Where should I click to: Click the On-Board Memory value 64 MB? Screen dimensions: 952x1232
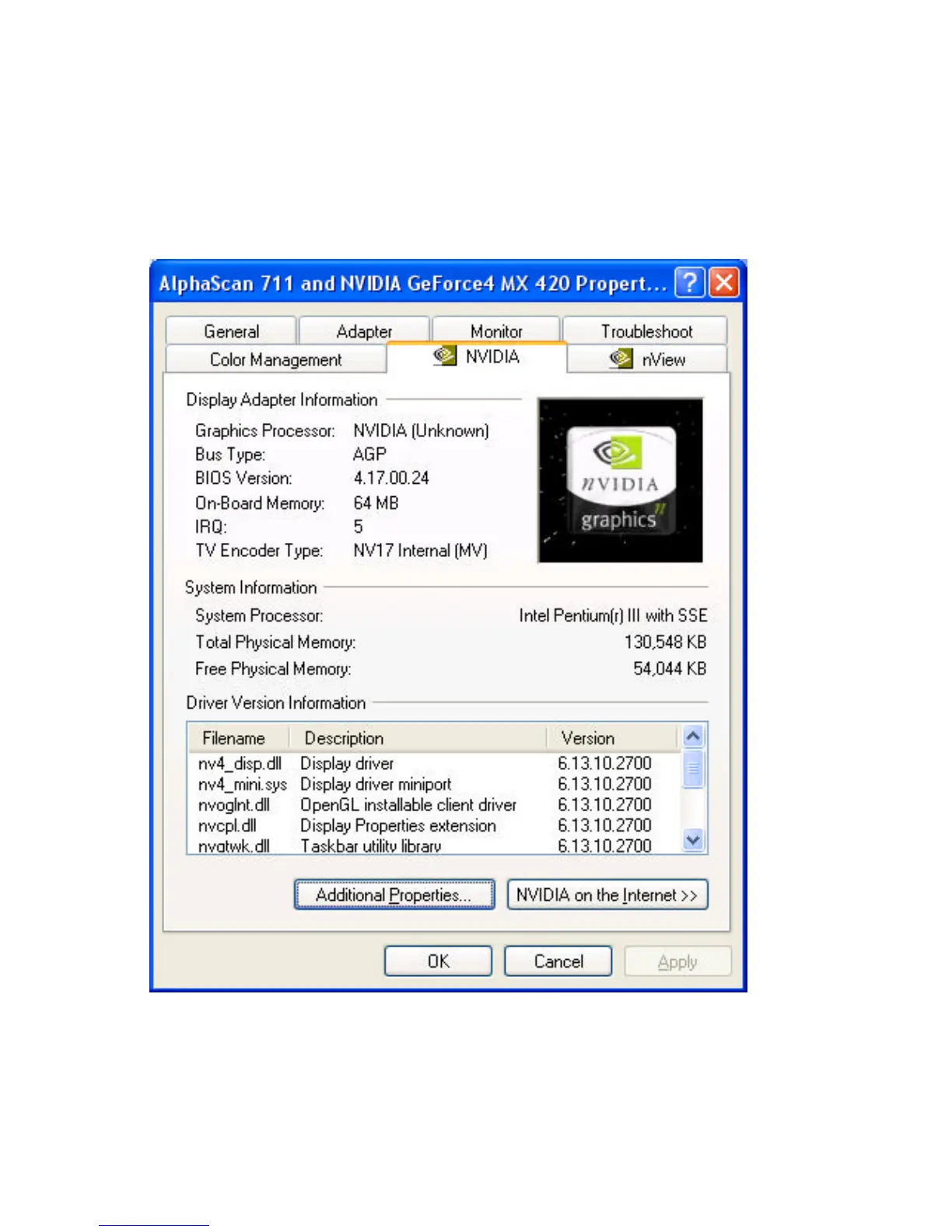point(376,502)
